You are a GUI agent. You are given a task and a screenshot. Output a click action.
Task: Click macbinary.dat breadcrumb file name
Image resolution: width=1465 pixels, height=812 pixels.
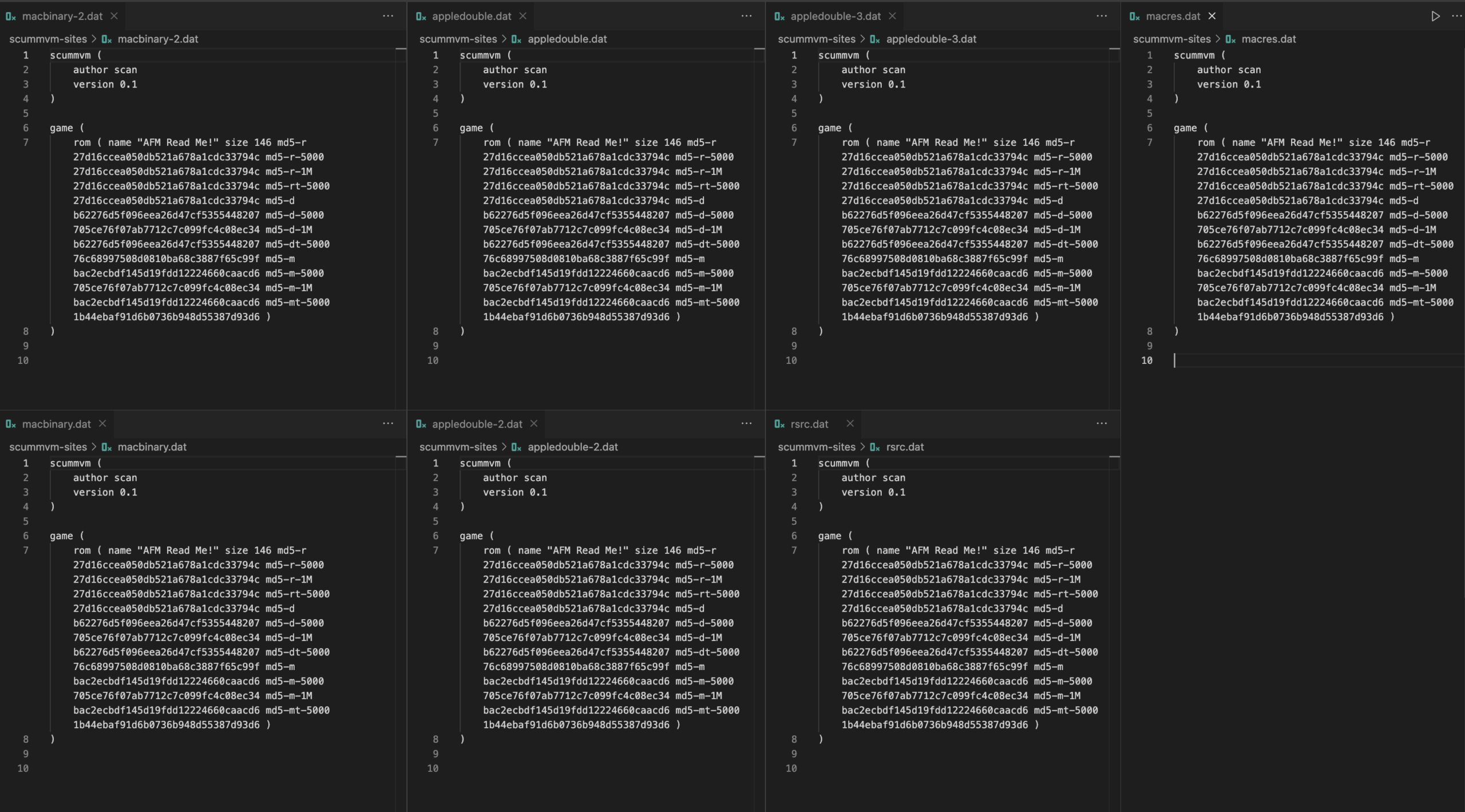(x=152, y=447)
